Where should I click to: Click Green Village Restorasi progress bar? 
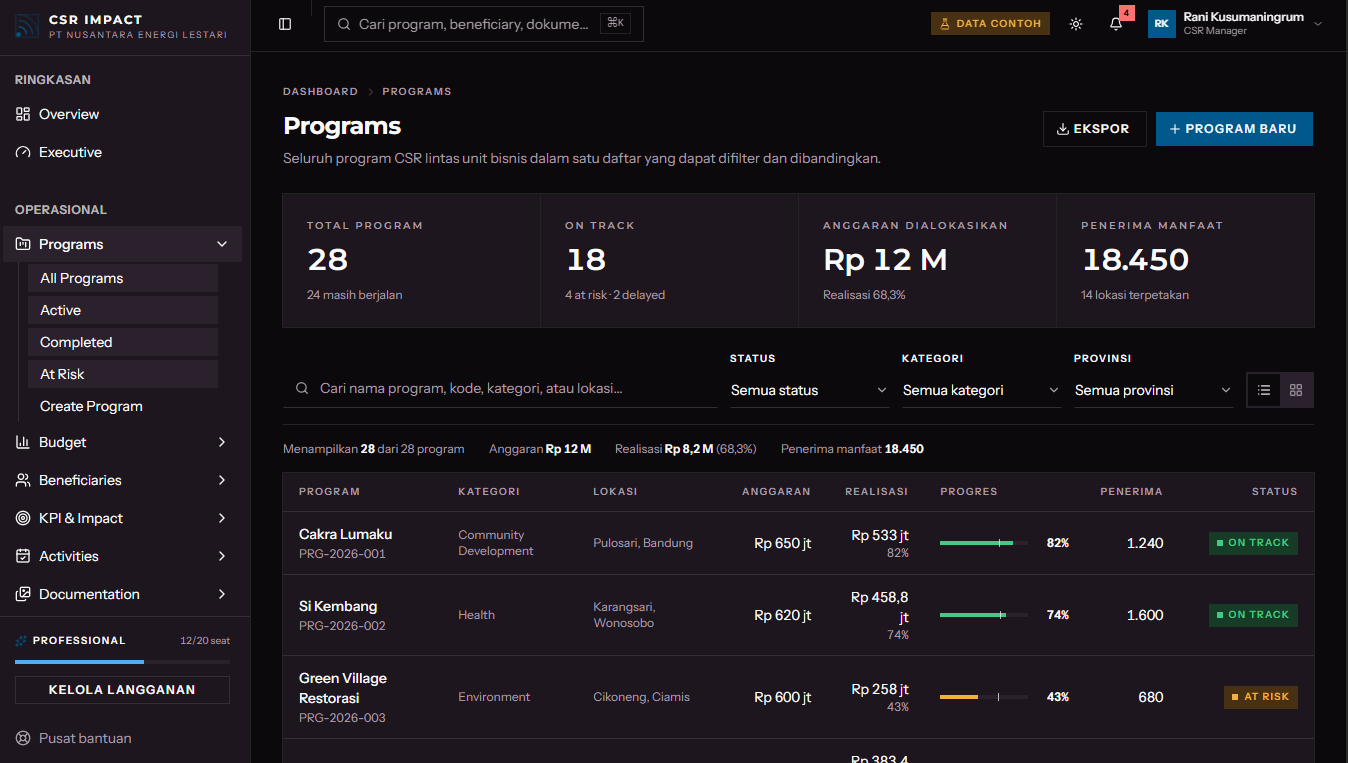coord(984,697)
